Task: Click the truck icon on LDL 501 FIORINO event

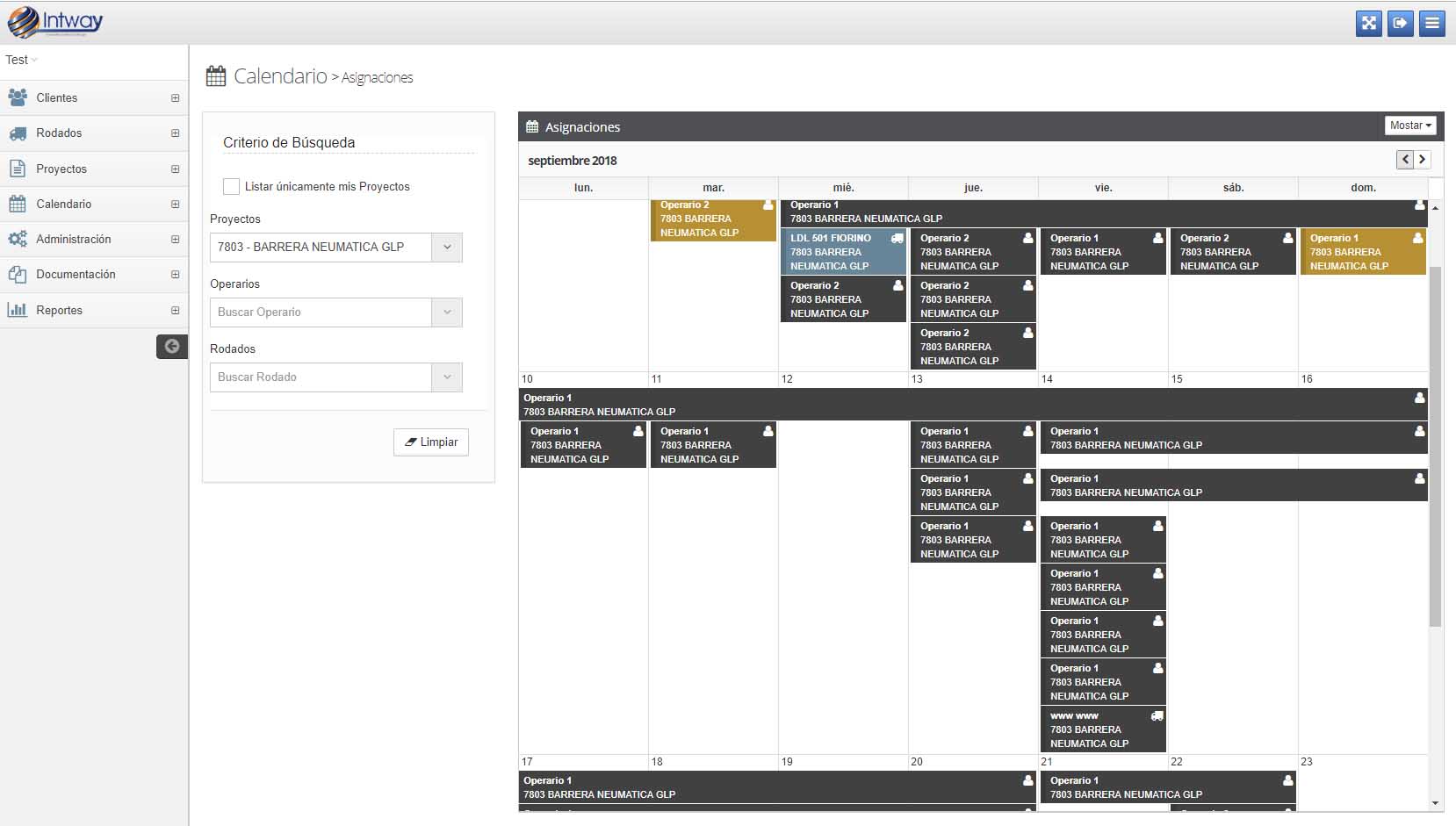Action: tap(897, 238)
